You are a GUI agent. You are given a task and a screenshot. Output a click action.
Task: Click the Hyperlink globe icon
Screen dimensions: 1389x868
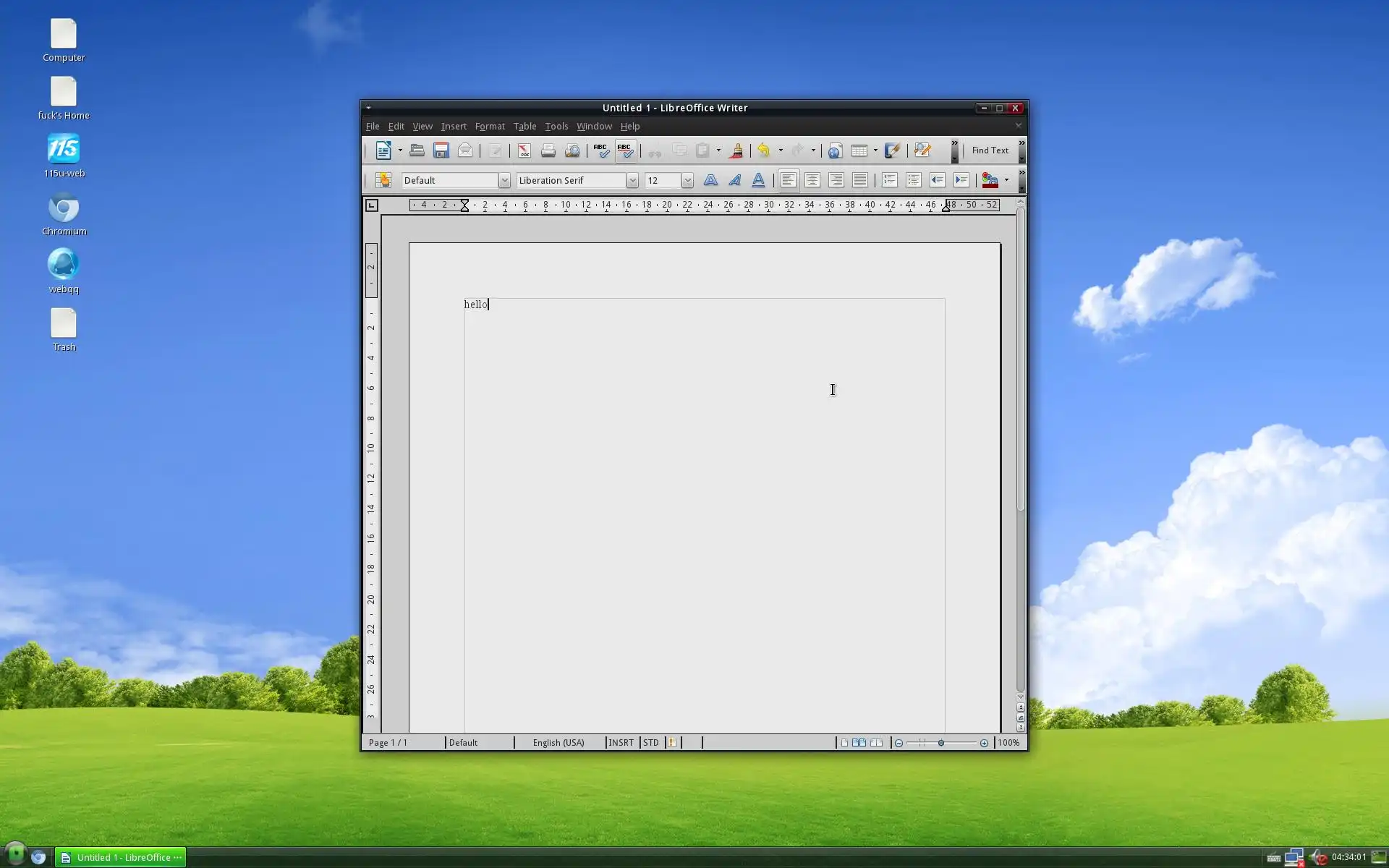coord(835,150)
